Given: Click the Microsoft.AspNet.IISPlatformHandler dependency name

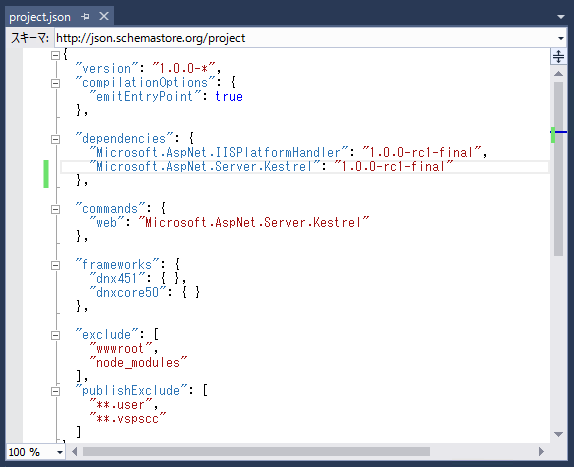Looking at the screenshot, I should tap(219, 153).
